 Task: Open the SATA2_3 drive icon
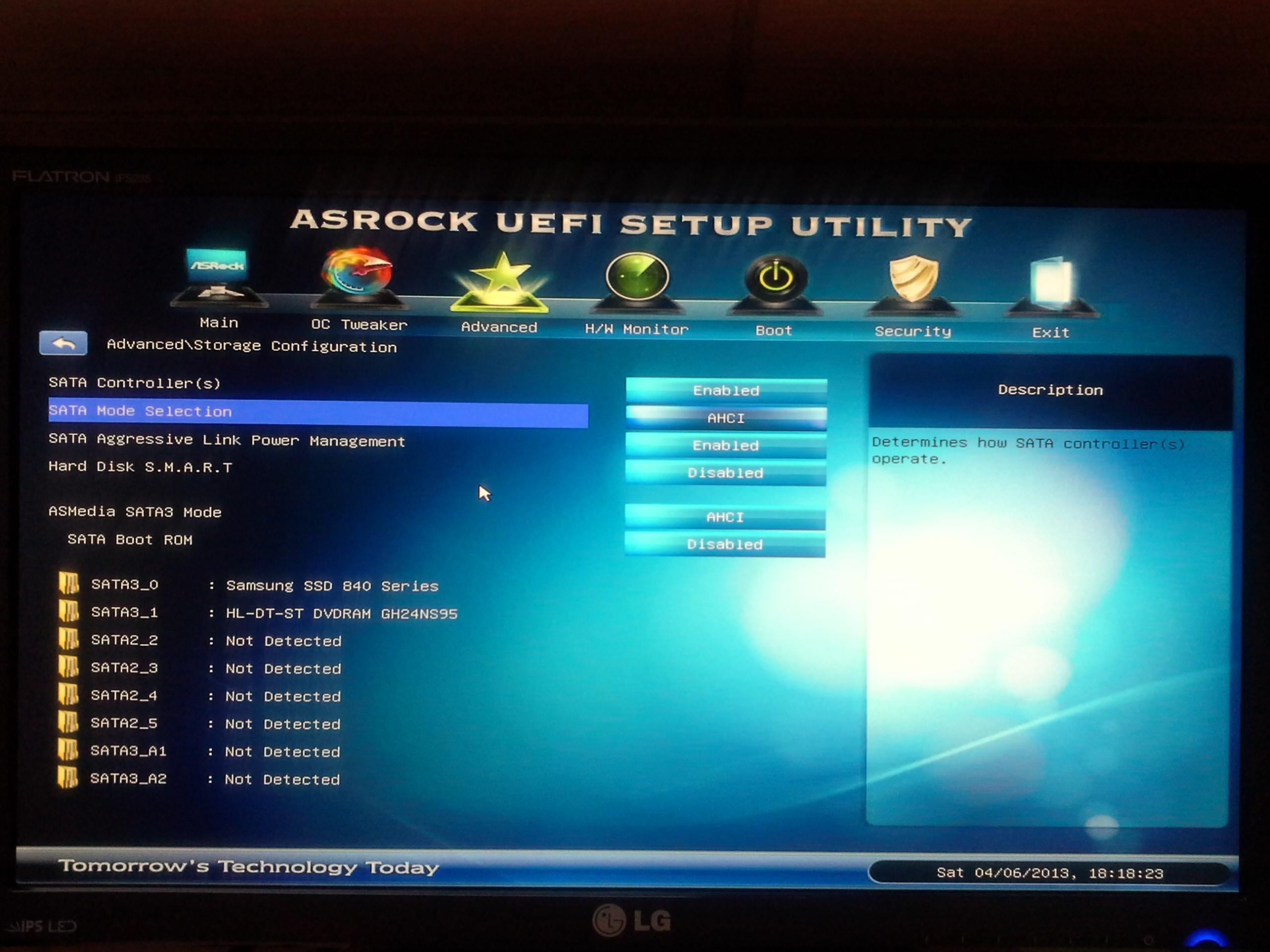coord(69,666)
